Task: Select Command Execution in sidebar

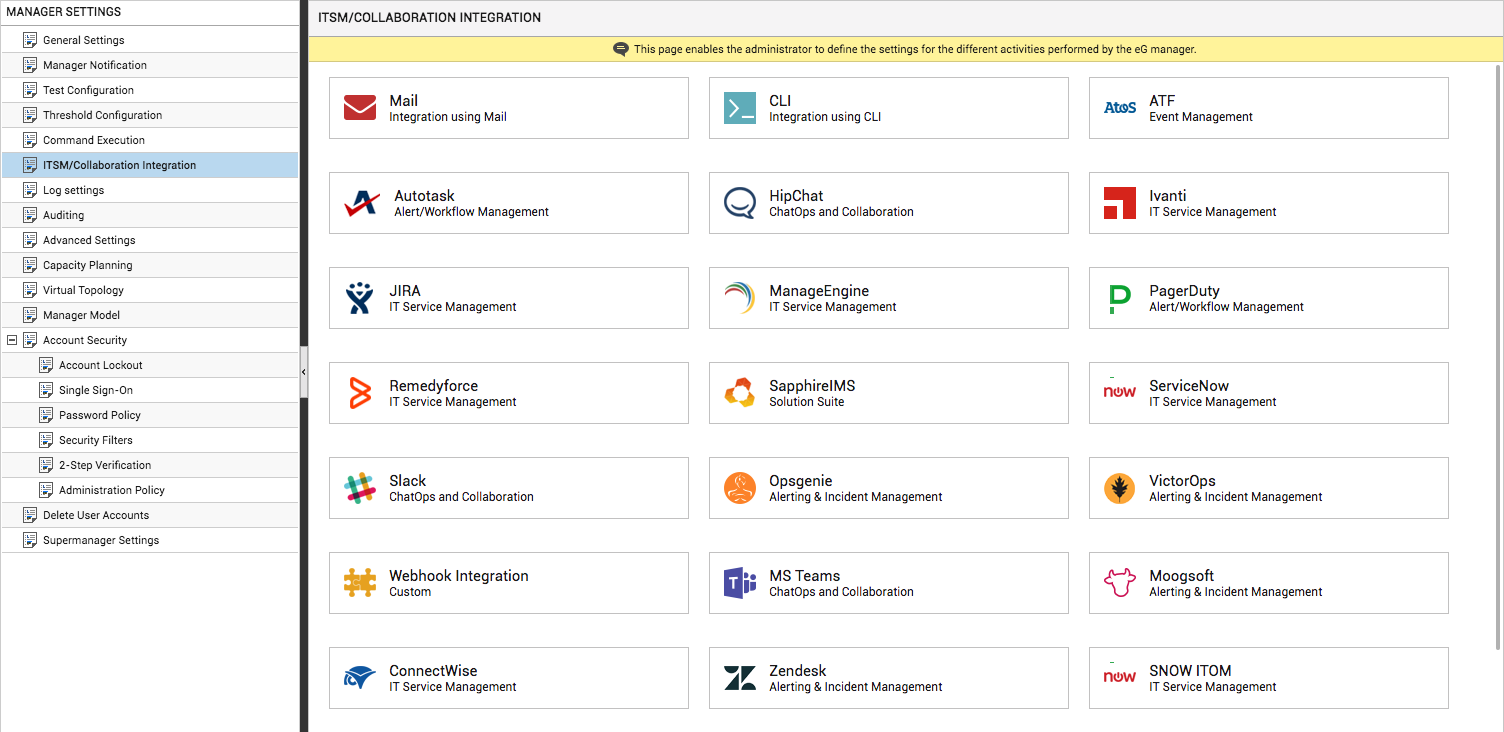Action: [x=94, y=140]
